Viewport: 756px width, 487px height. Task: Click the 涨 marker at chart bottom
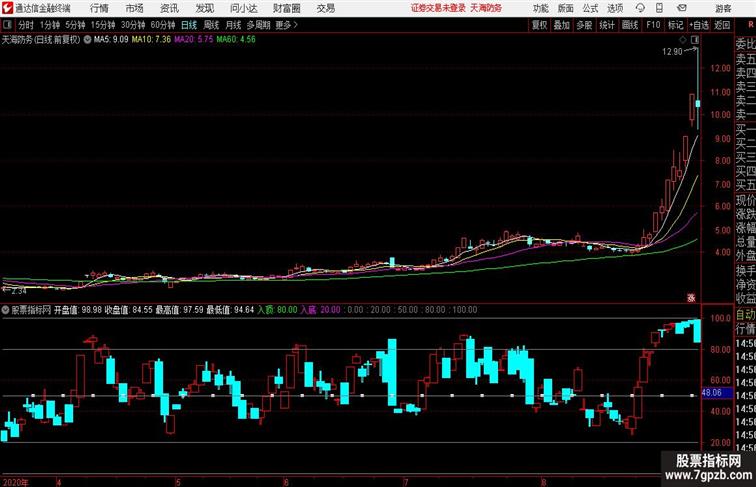click(x=691, y=298)
